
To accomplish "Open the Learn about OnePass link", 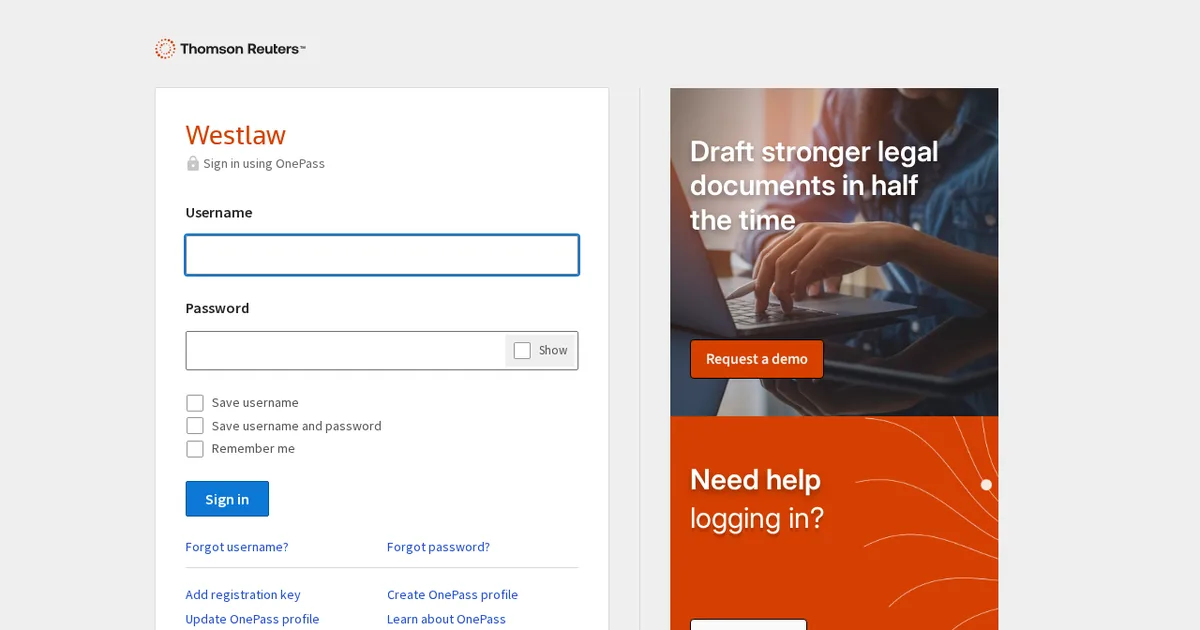I will 446,619.
